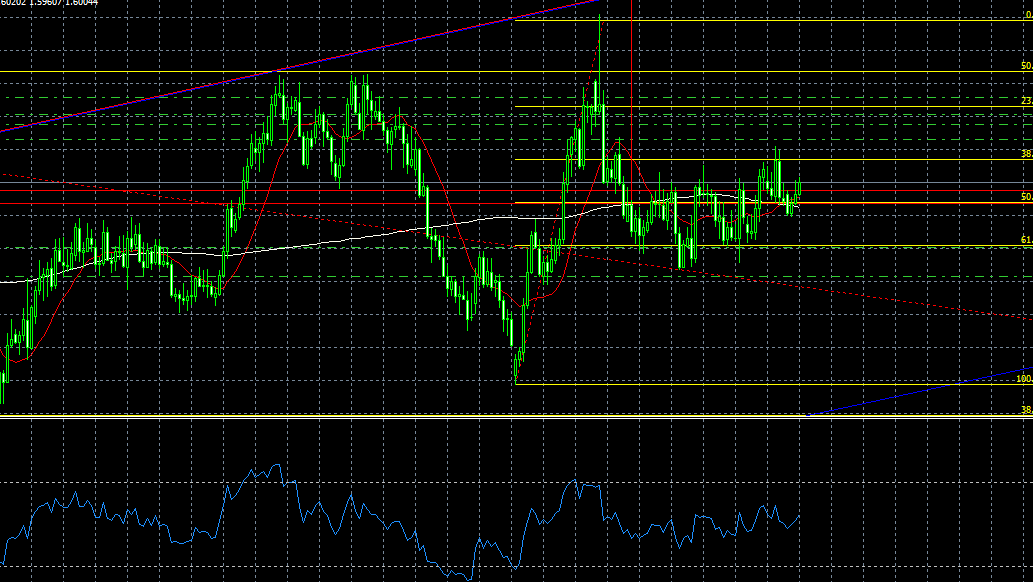Click the gray horizontal current price line

pyautogui.click(x=516, y=183)
